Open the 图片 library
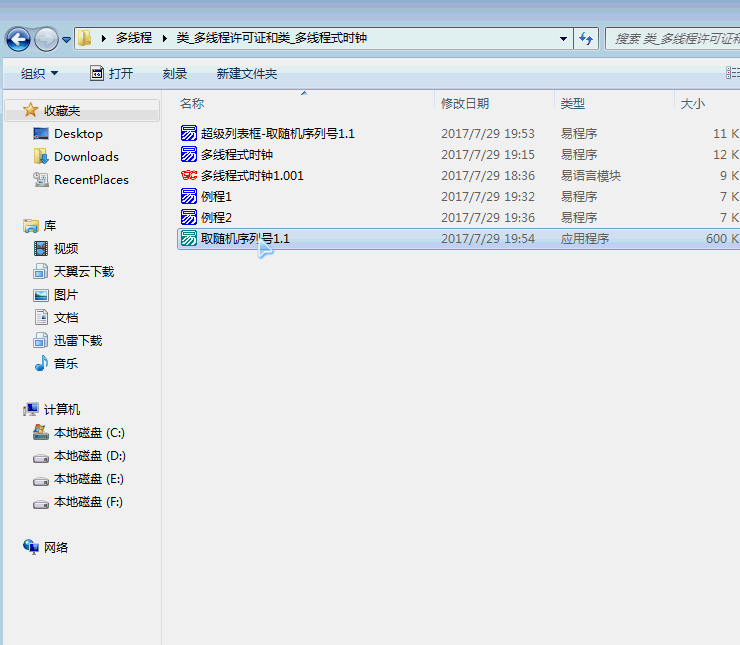Screen dimensions: 740x645 [66, 295]
